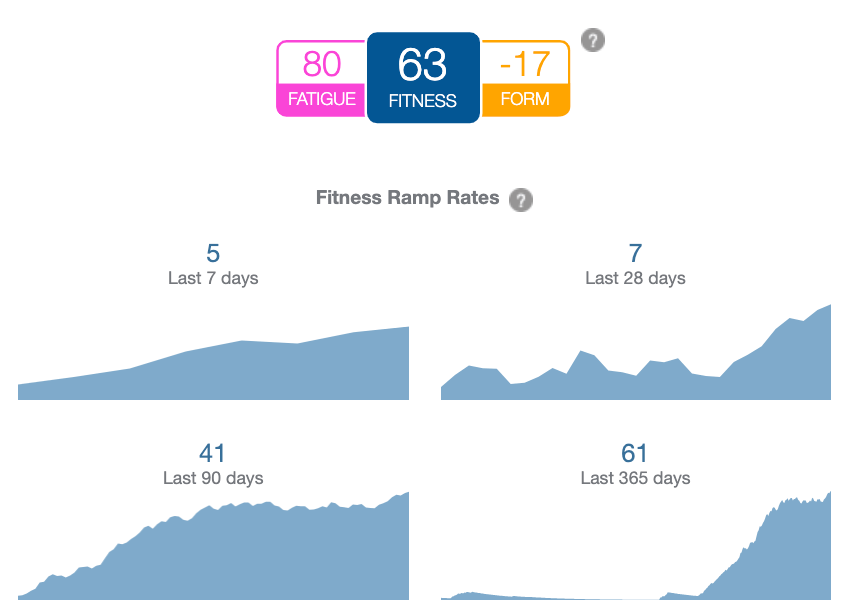Image resolution: width=846 pixels, height=612 pixels.
Task: Select the "Last 365 days" label
Action: point(636,478)
